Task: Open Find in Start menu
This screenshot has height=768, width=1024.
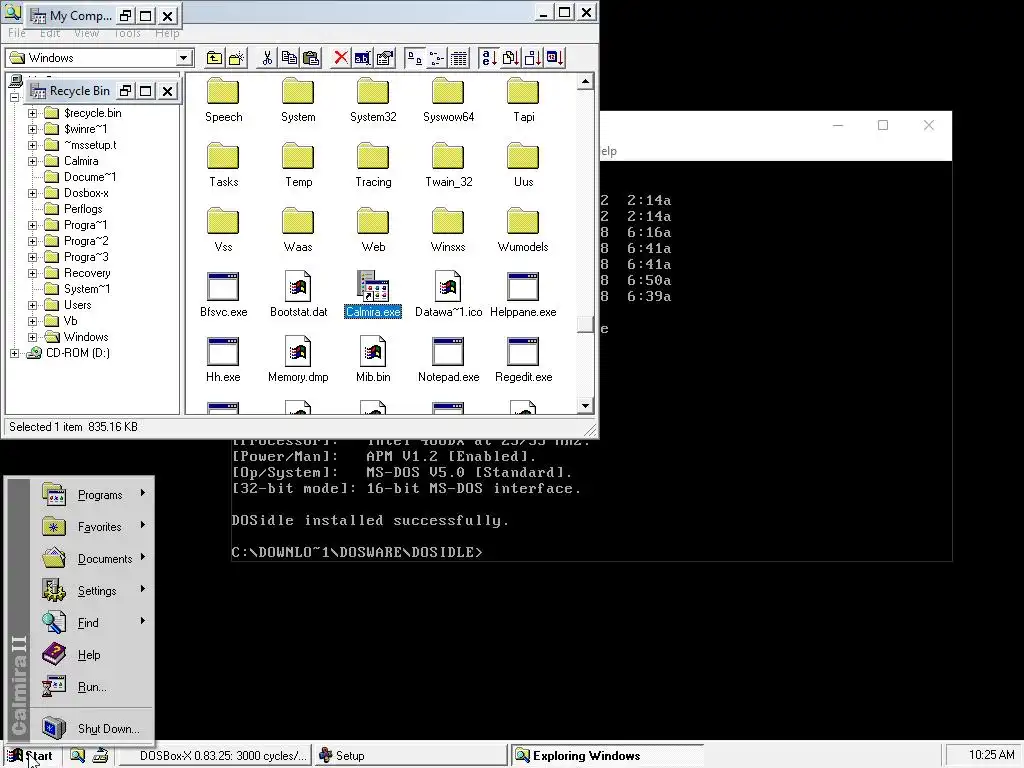Action: tap(93, 623)
